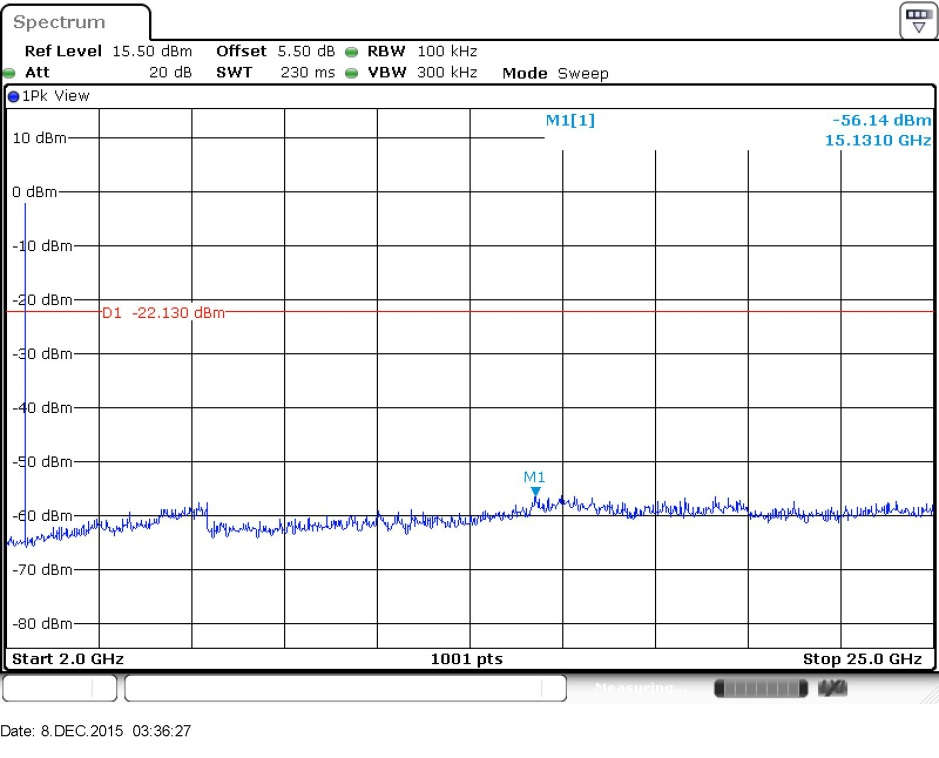Image resolution: width=939 pixels, height=758 pixels.
Task: Click green indicator dot beside RBW
Action: (352, 52)
